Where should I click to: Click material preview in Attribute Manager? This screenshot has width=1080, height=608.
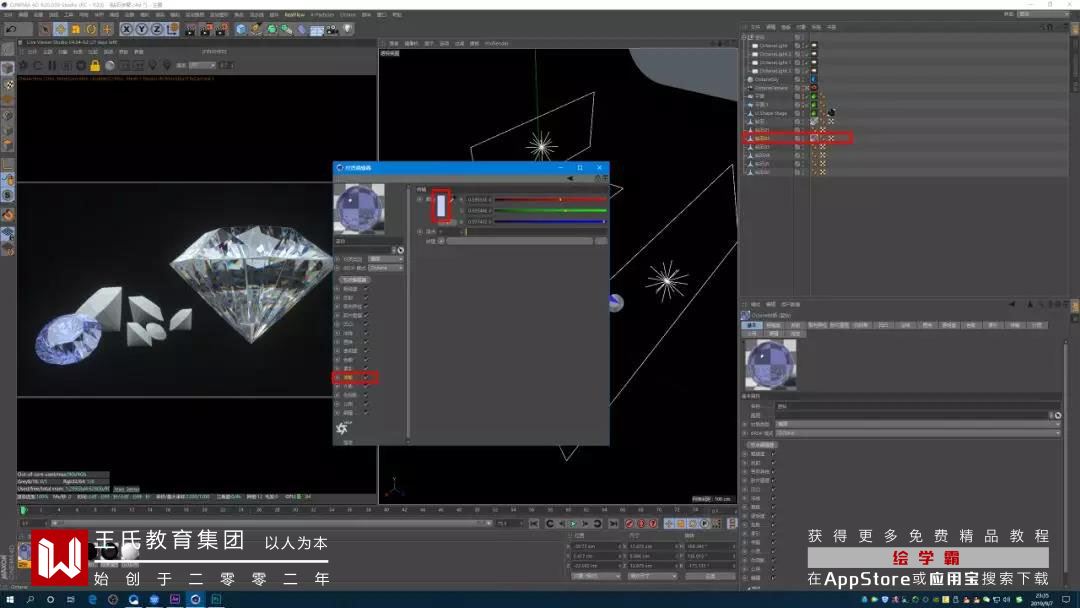click(x=771, y=364)
